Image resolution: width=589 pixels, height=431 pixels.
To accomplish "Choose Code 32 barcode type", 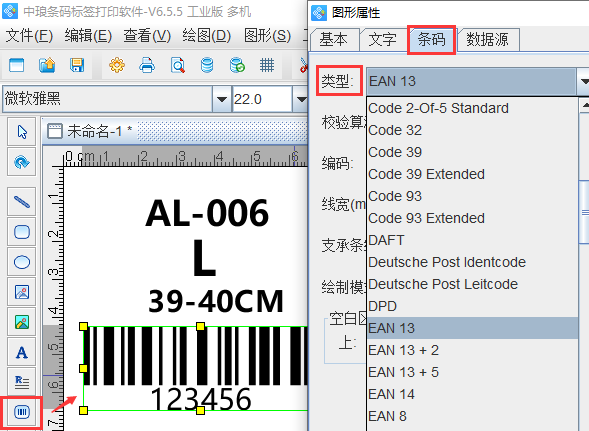I will point(472,130).
